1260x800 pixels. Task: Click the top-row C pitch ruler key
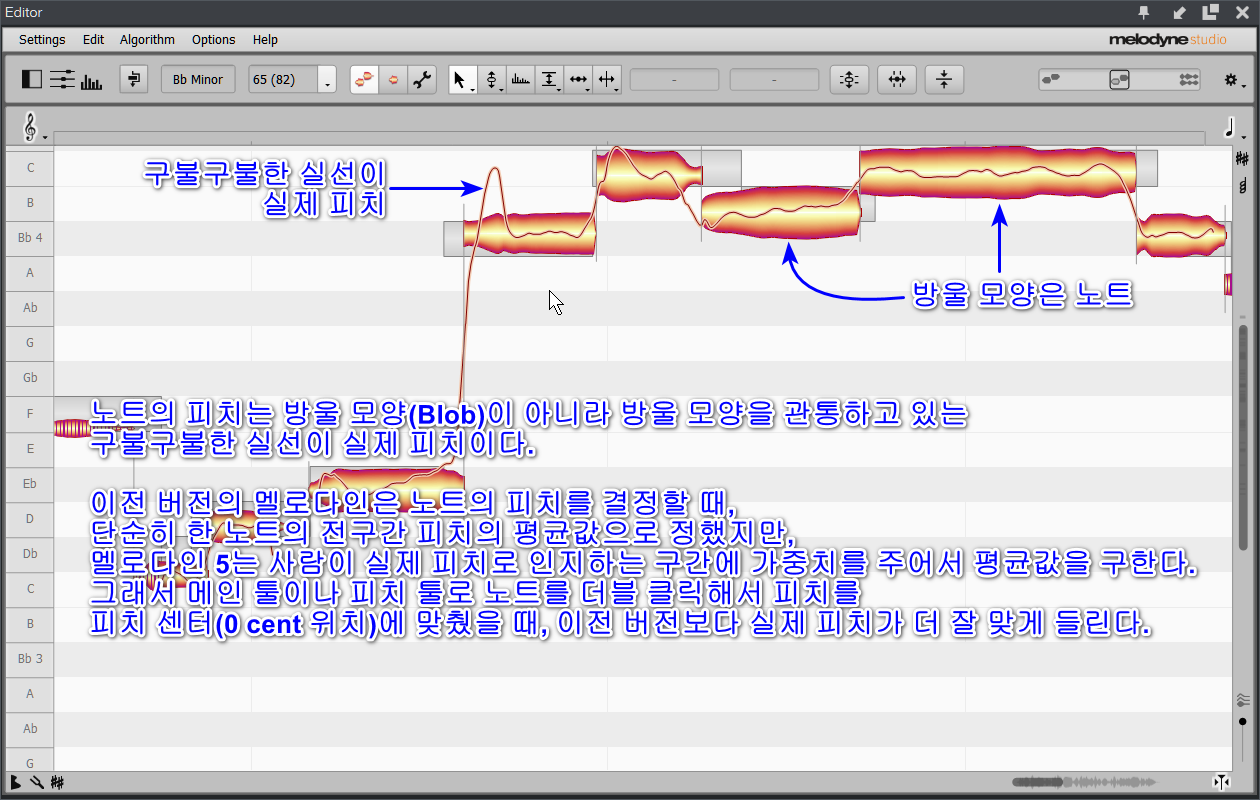30,167
